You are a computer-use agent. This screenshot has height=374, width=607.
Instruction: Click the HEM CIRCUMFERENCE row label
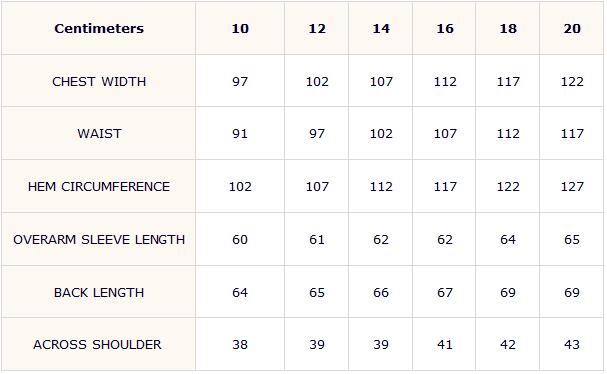point(99,187)
